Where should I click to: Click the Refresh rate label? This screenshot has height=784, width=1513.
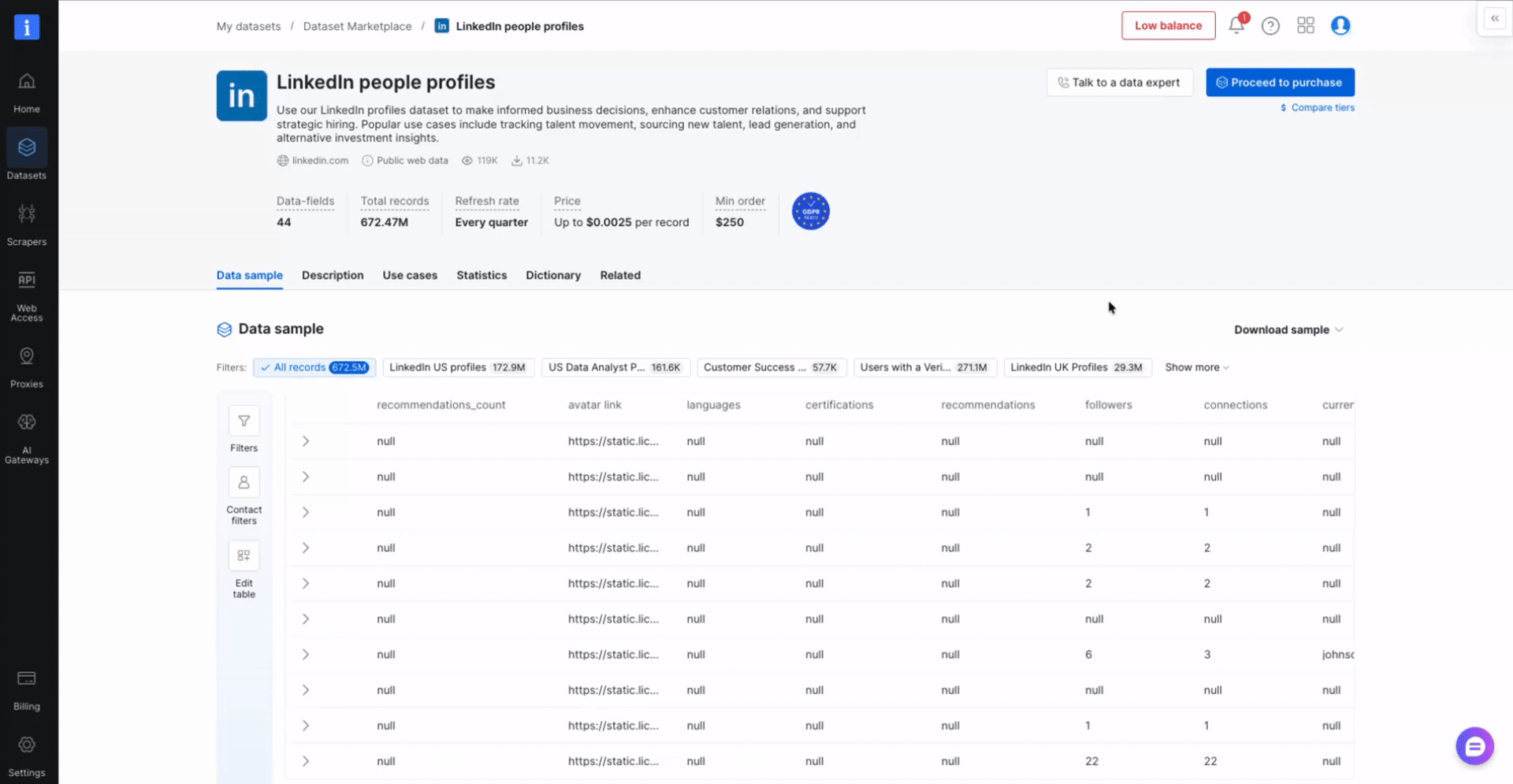(487, 201)
